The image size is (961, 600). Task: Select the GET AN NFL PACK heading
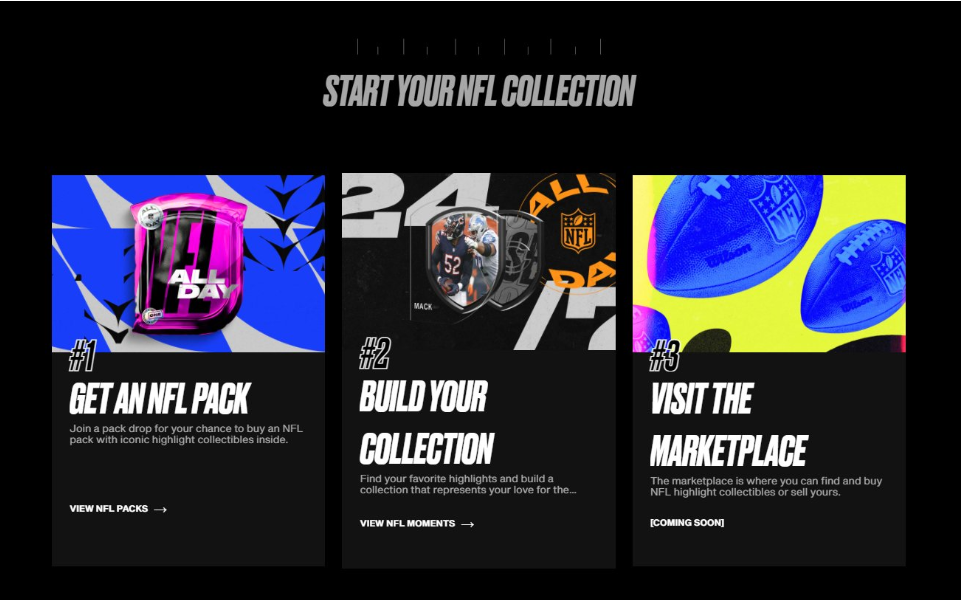click(160, 399)
